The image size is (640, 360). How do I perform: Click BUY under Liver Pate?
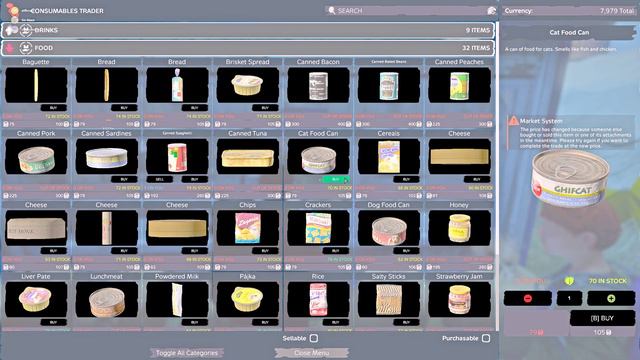53,322
